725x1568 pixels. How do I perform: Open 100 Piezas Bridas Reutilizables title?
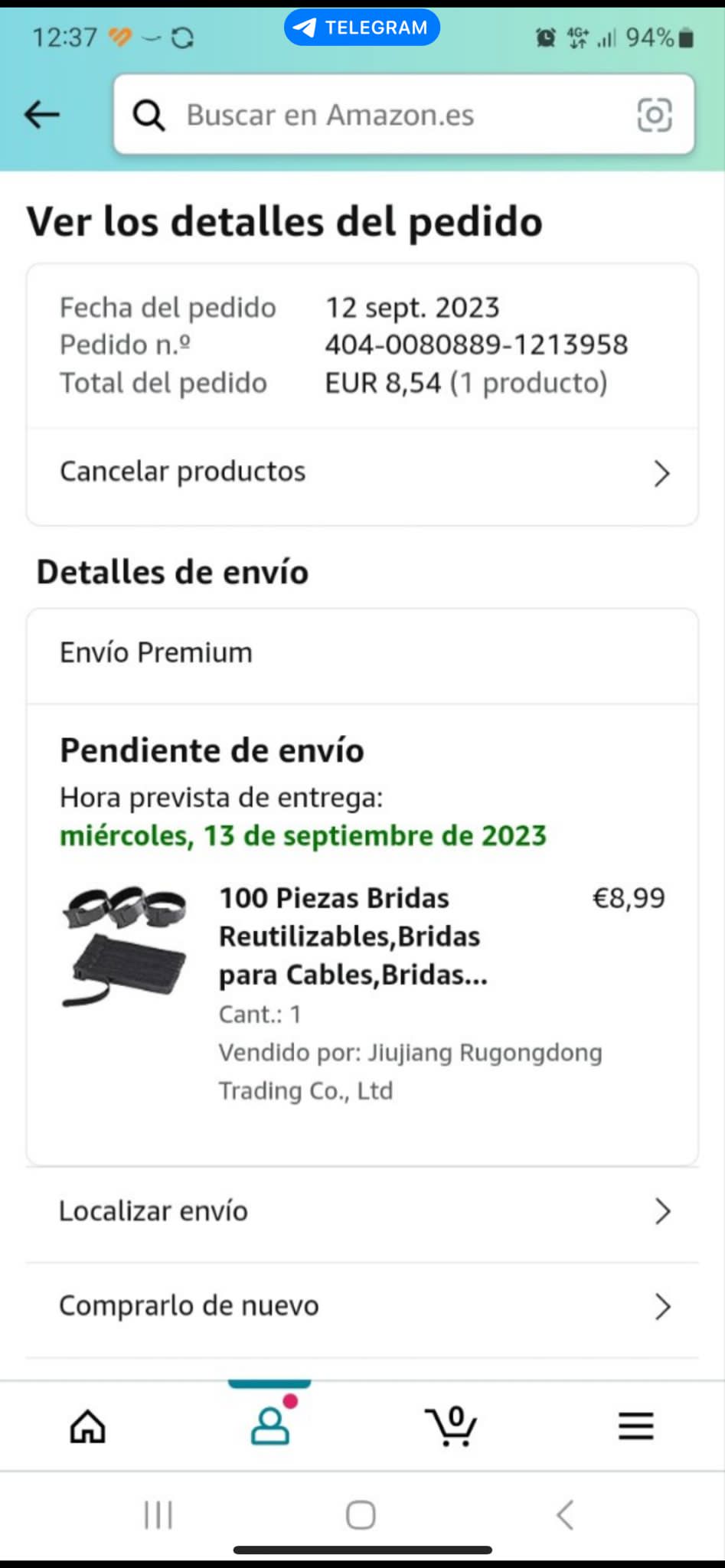pyautogui.click(x=353, y=936)
